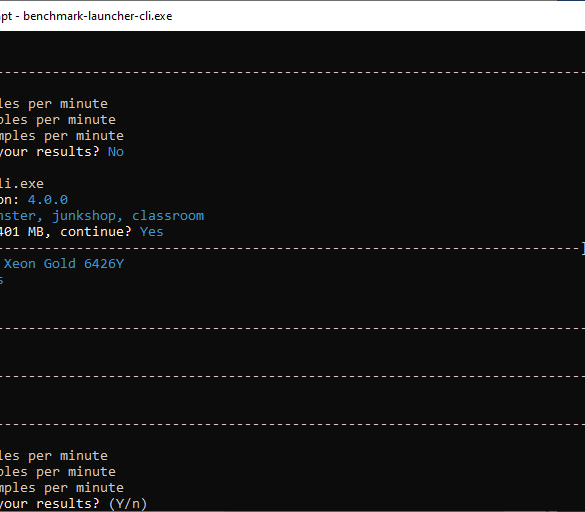Viewport: 585px width, 512px height.
Task: Click "mples per minute" line above No
Action: (62, 136)
